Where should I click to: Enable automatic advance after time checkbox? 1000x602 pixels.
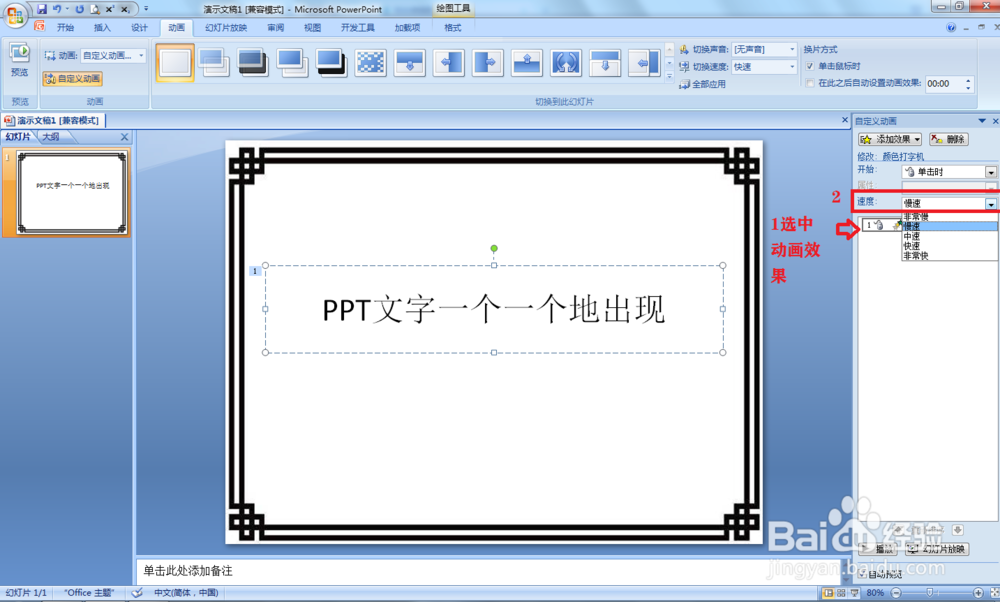[x=810, y=83]
